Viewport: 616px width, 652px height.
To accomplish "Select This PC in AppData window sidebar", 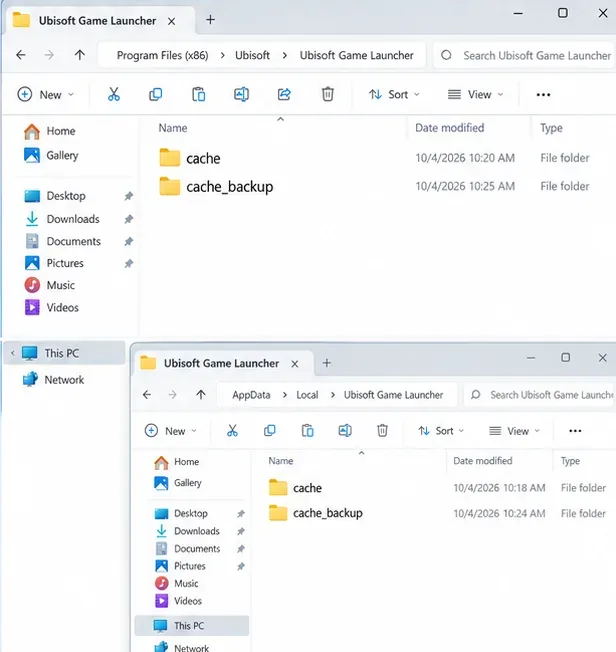I will 191,626.
